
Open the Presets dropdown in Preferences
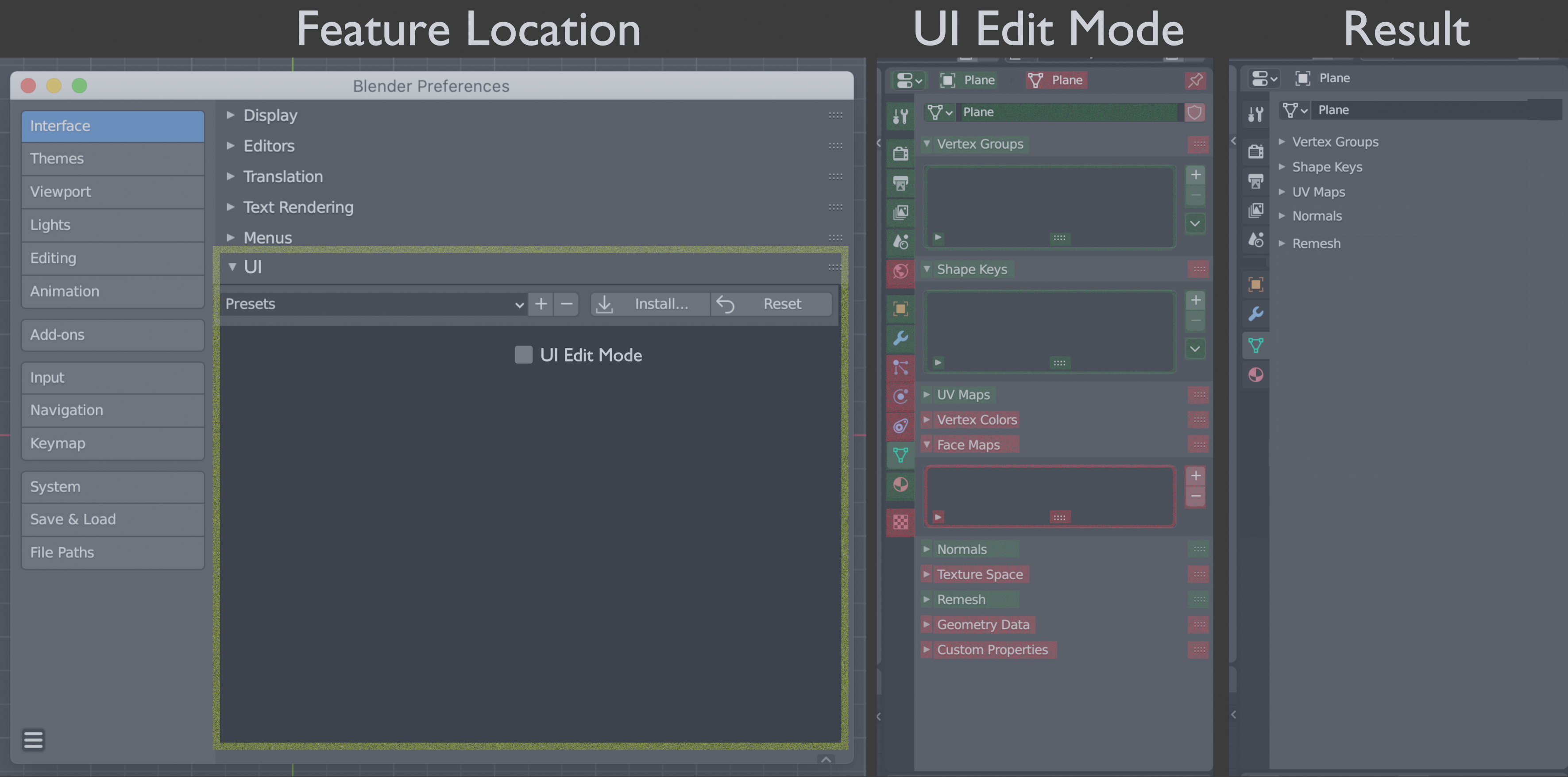pos(375,304)
